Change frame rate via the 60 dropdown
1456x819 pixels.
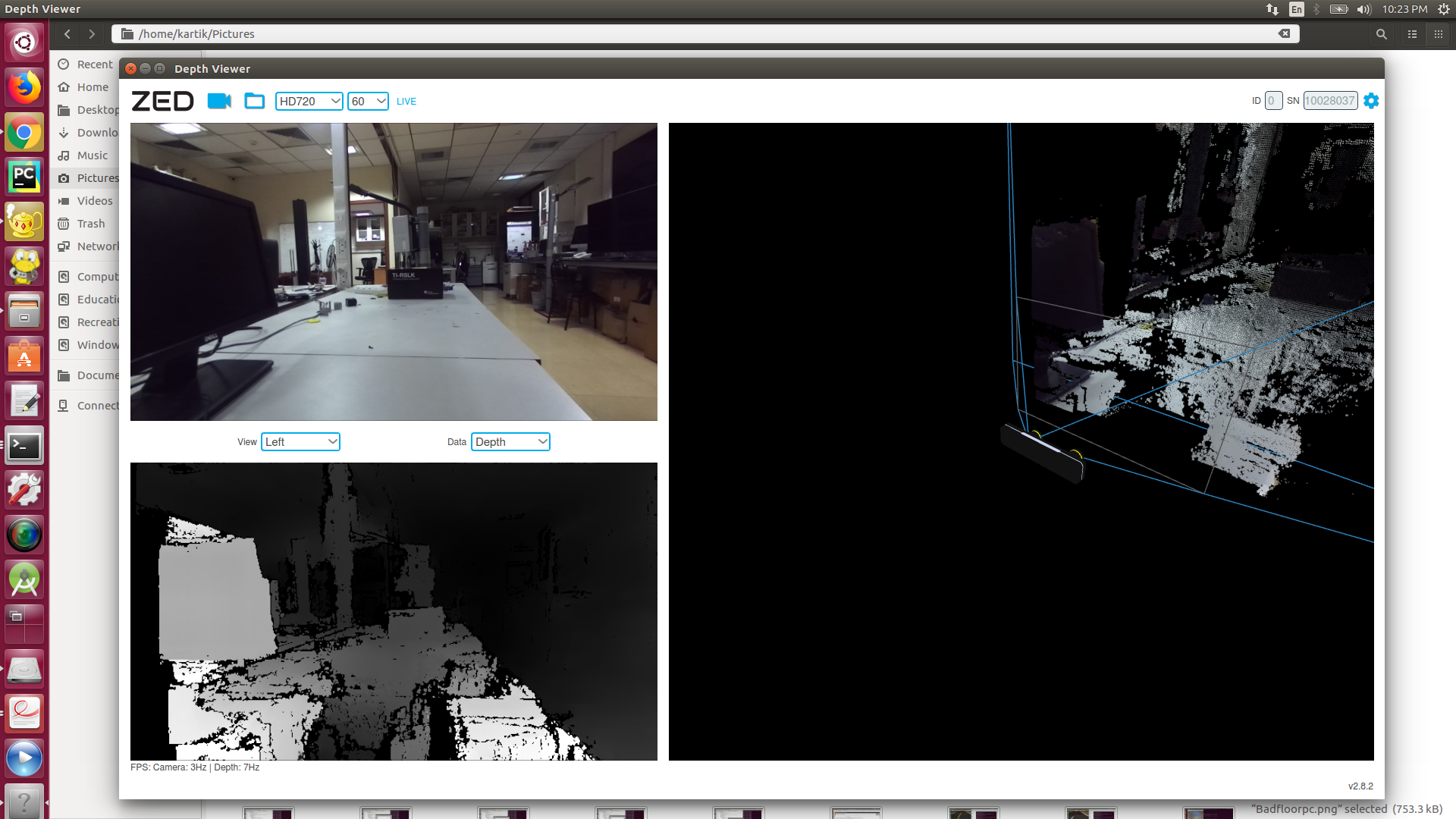368,101
